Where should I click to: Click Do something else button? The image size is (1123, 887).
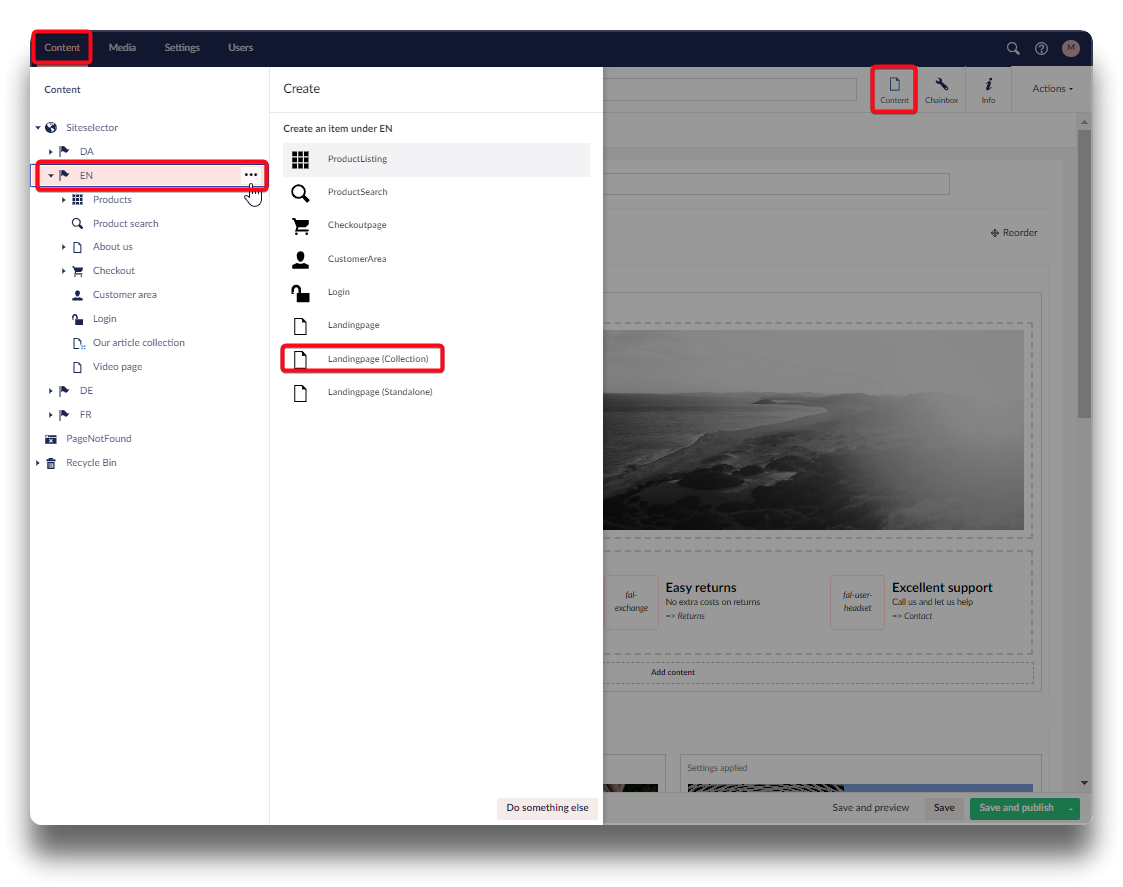tap(547, 808)
